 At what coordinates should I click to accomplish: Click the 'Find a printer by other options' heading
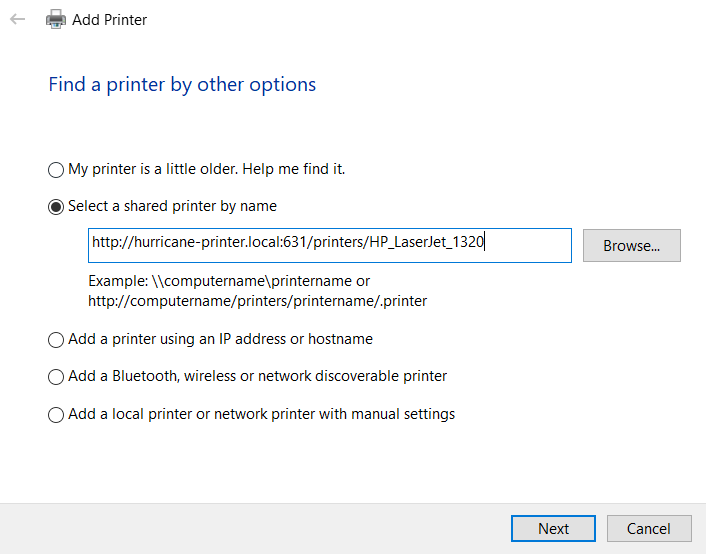[182, 84]
